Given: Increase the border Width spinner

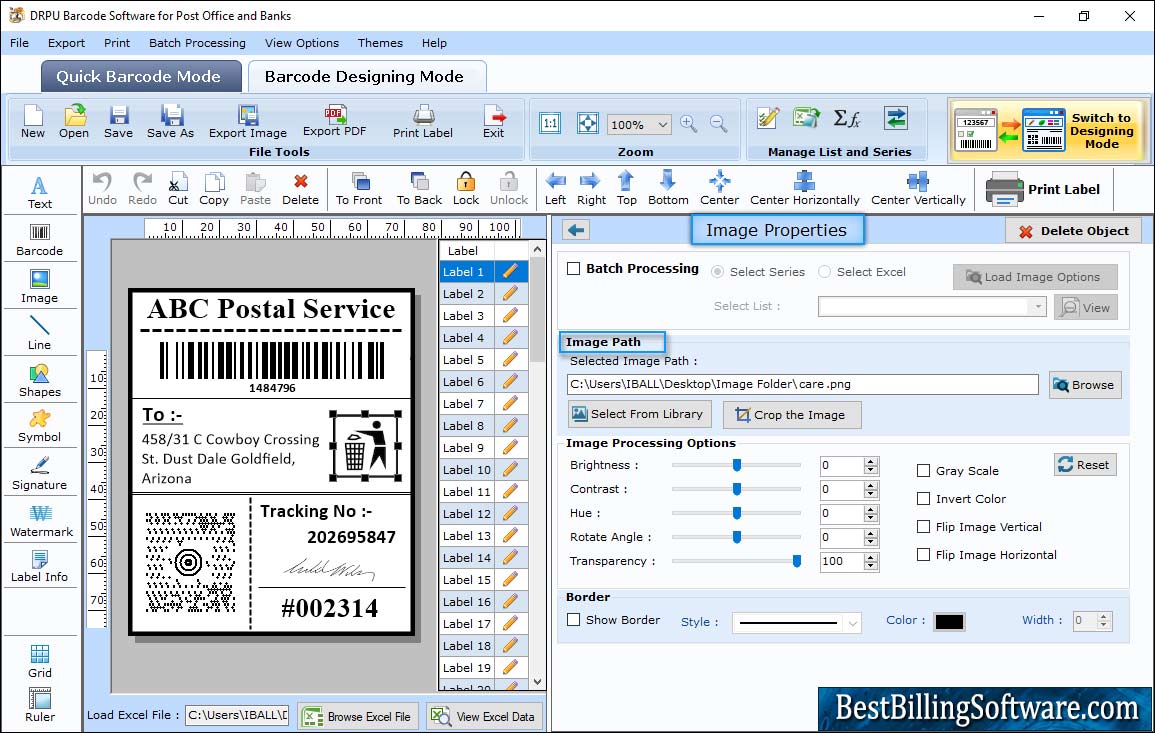Looking at the screenshot, I should point(1103,617).
